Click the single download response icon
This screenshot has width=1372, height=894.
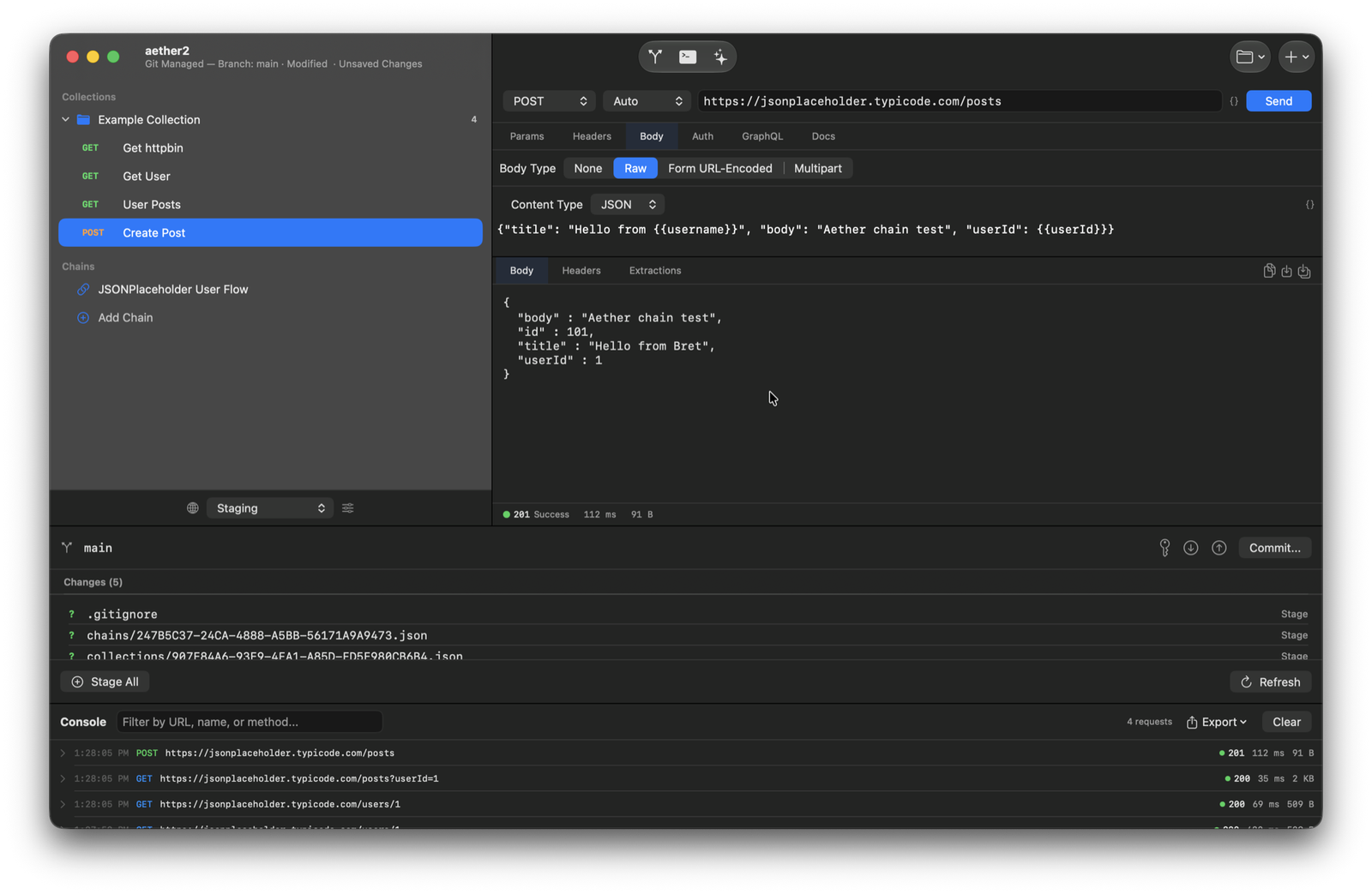tap(1286, 271)
